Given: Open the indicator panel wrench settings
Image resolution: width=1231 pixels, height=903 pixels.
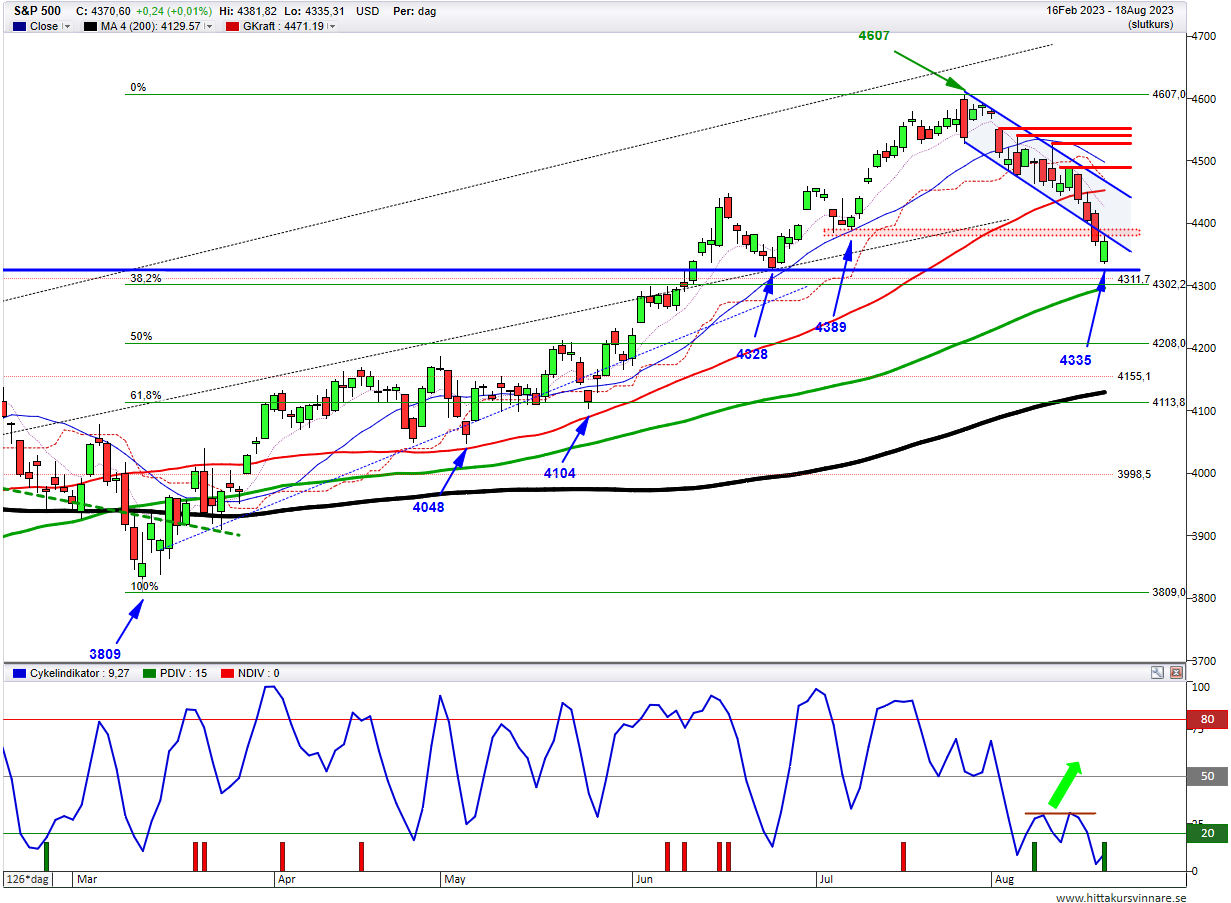Looking at the screenshot, I should click(x=1158, y=673).
